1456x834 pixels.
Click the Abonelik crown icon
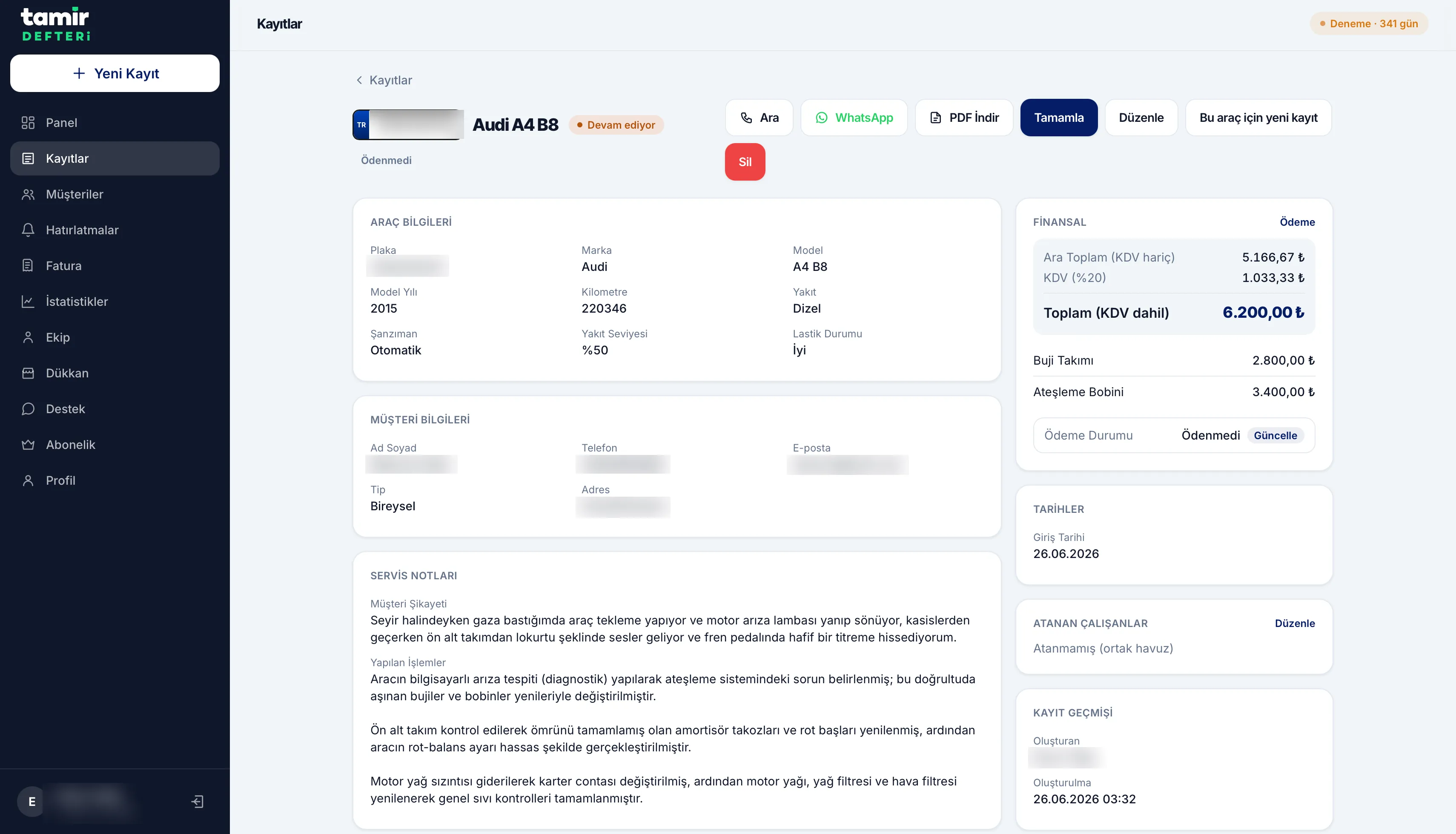(28, 445)
